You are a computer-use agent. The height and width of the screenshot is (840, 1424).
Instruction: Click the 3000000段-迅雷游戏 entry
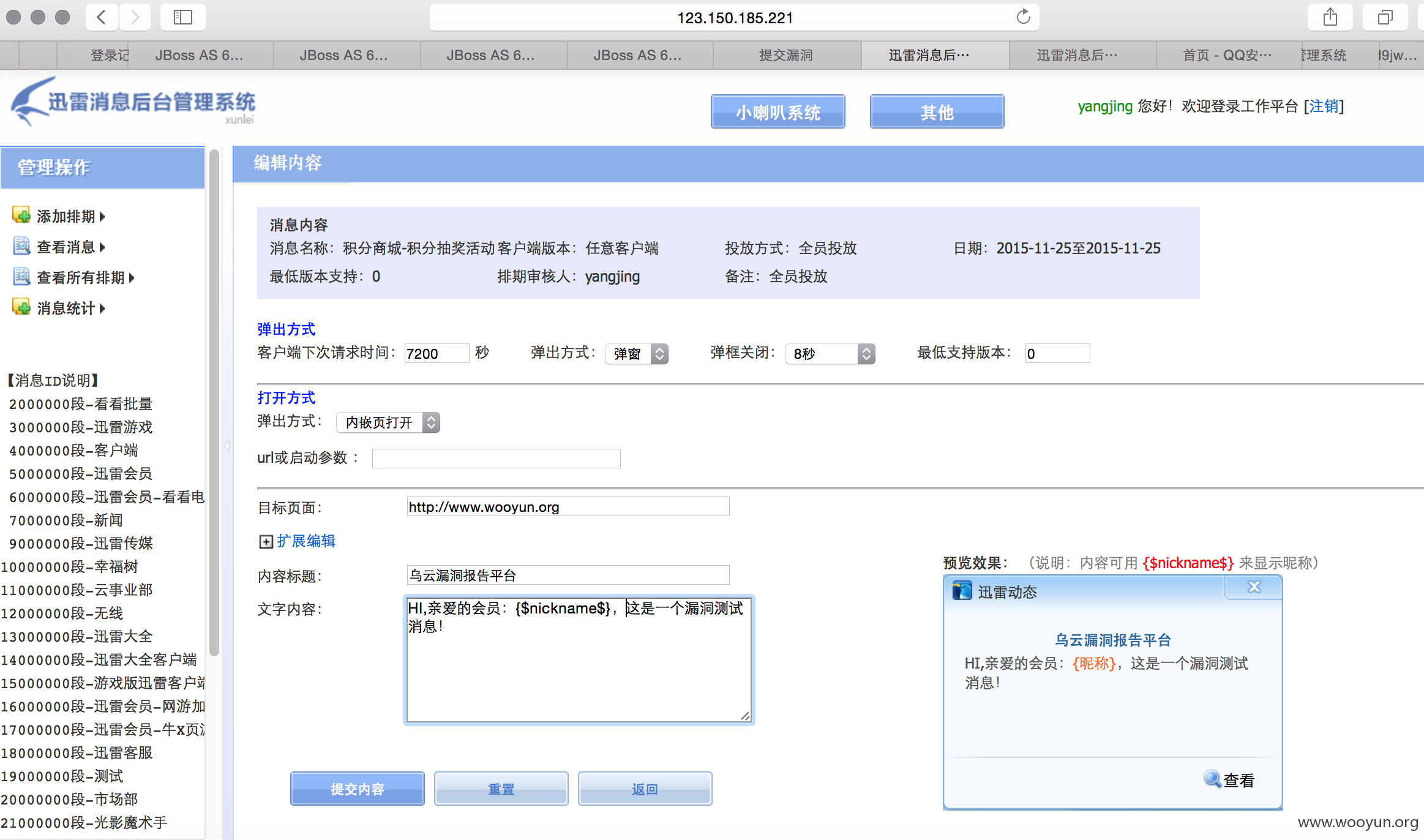point(81,427)
